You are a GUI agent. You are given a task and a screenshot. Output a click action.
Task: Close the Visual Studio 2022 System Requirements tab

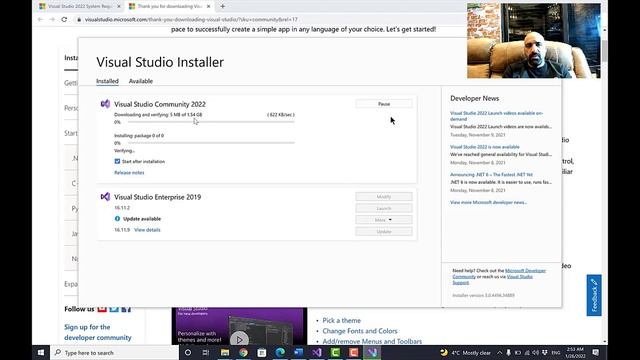click(119, 6)
